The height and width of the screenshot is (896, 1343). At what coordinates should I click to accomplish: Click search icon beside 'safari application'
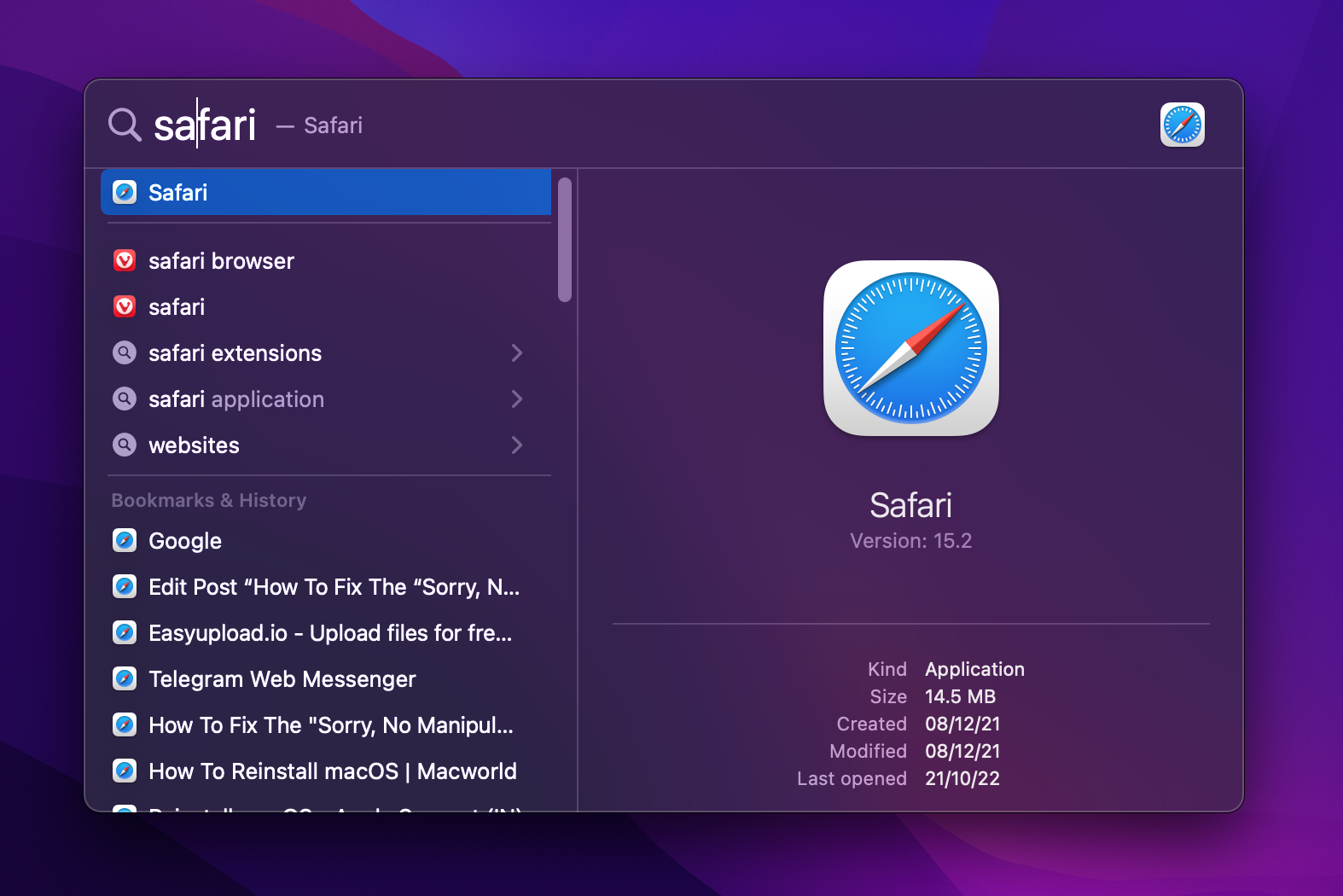pos(125,399)
